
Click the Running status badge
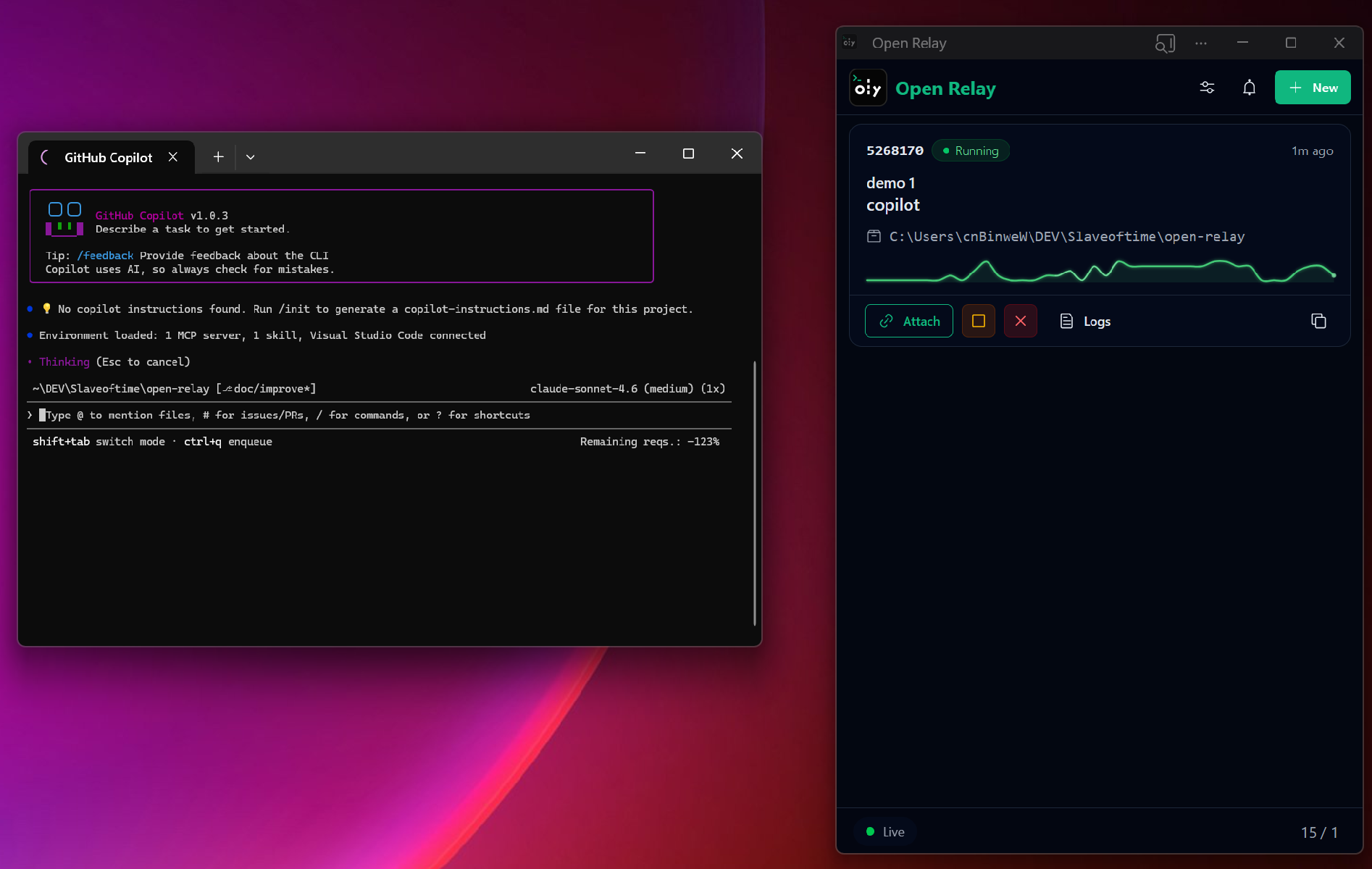click(x=971, y=151)
